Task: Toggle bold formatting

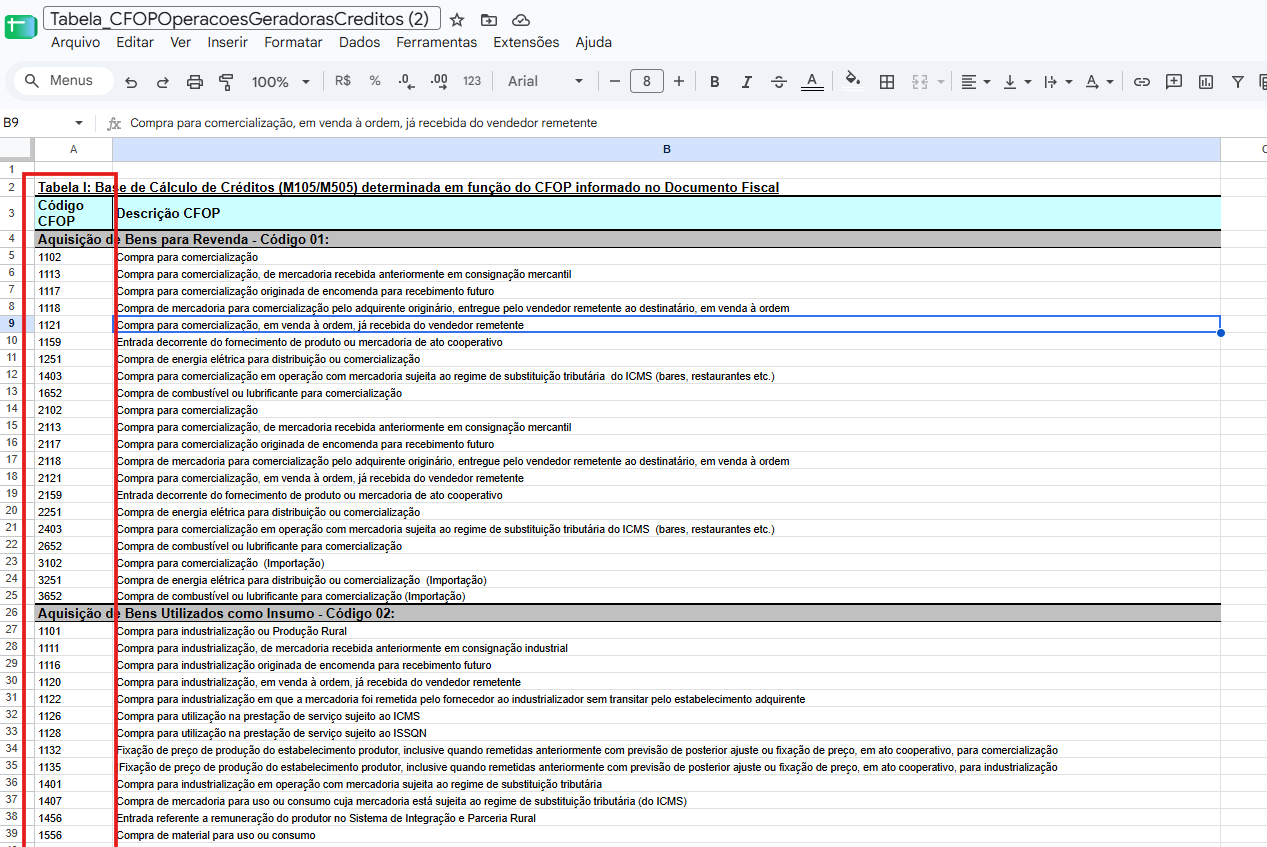Action: click(x=714, y=81)
